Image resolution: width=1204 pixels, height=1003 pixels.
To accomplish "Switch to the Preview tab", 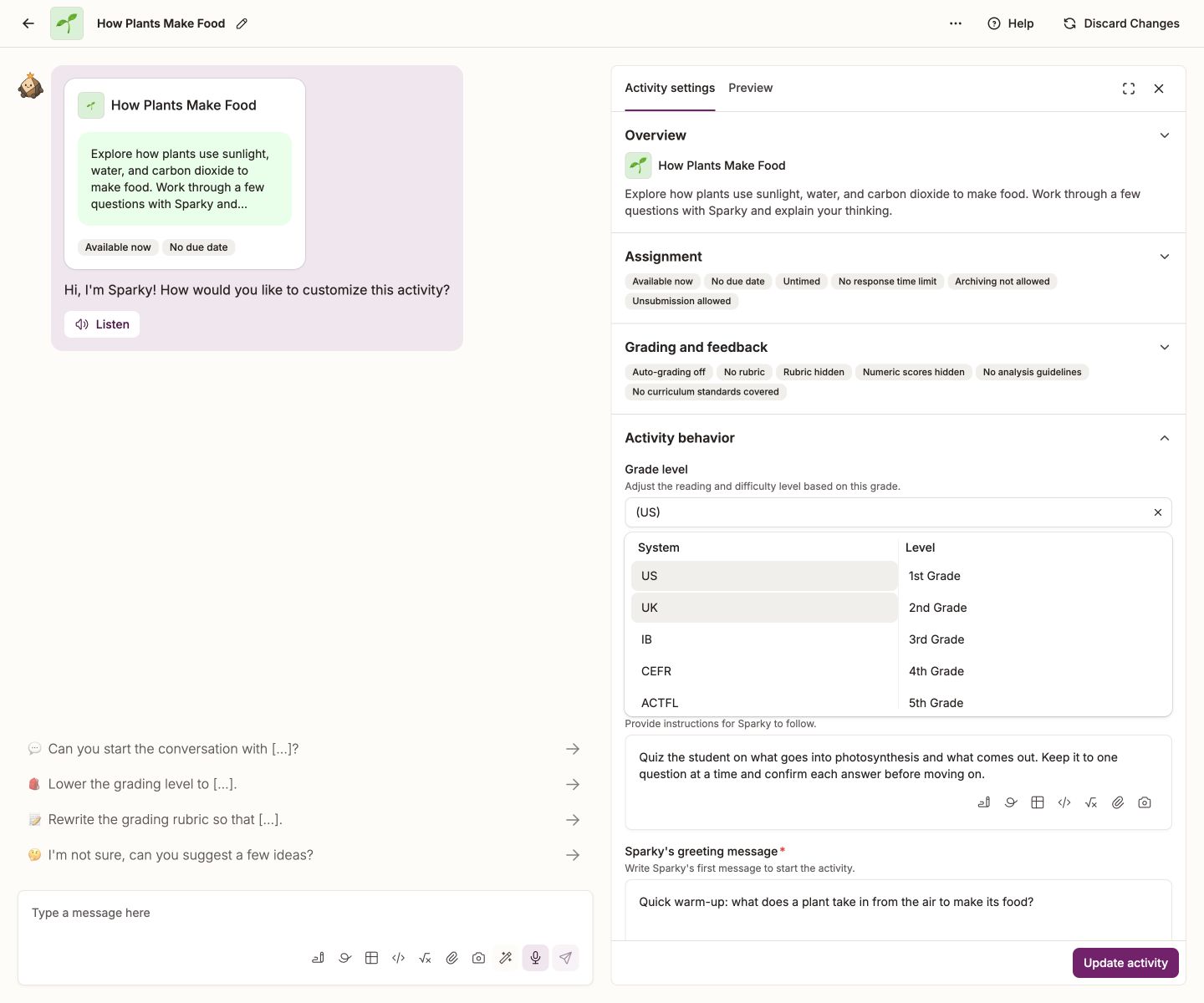I will [x=750, y=88].
